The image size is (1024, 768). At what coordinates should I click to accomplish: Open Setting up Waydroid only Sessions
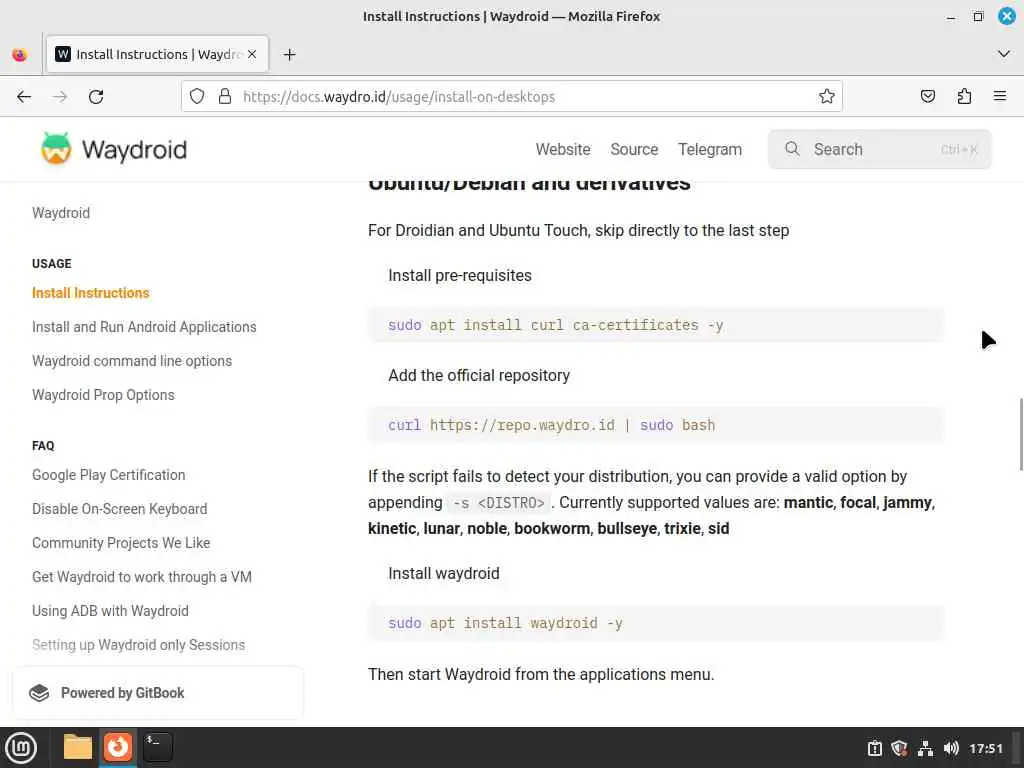(x=138, y=645)
